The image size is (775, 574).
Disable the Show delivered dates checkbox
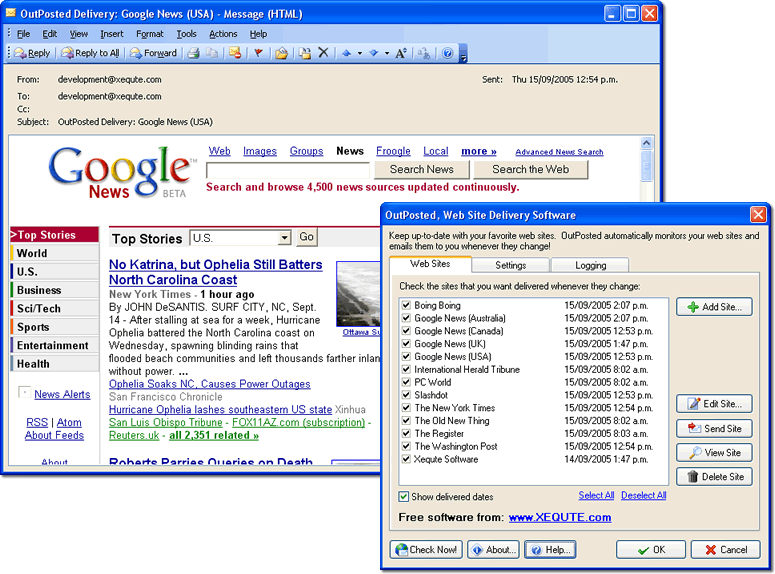tap(404, 496)
